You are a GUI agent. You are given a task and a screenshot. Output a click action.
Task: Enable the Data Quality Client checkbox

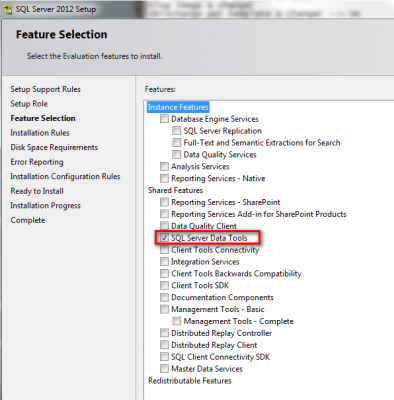coord(164,226)
